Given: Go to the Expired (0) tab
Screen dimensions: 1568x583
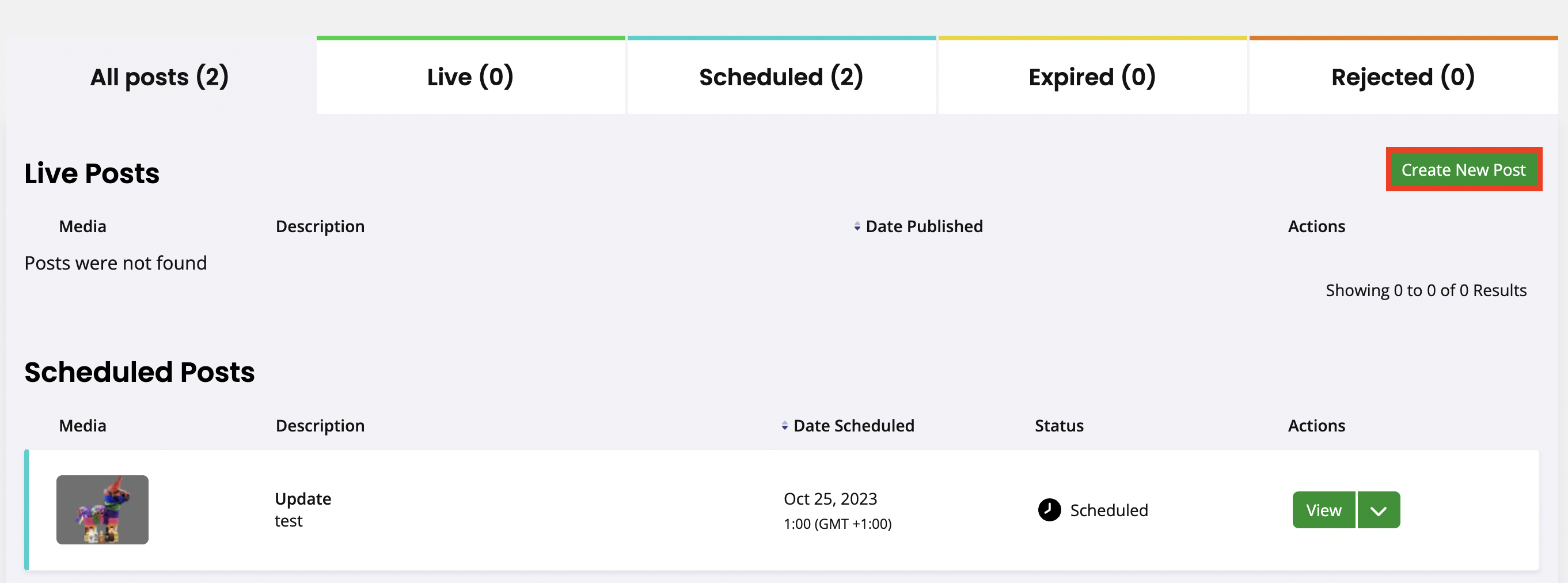Looking at the screenshot, I should point(1092,77).
